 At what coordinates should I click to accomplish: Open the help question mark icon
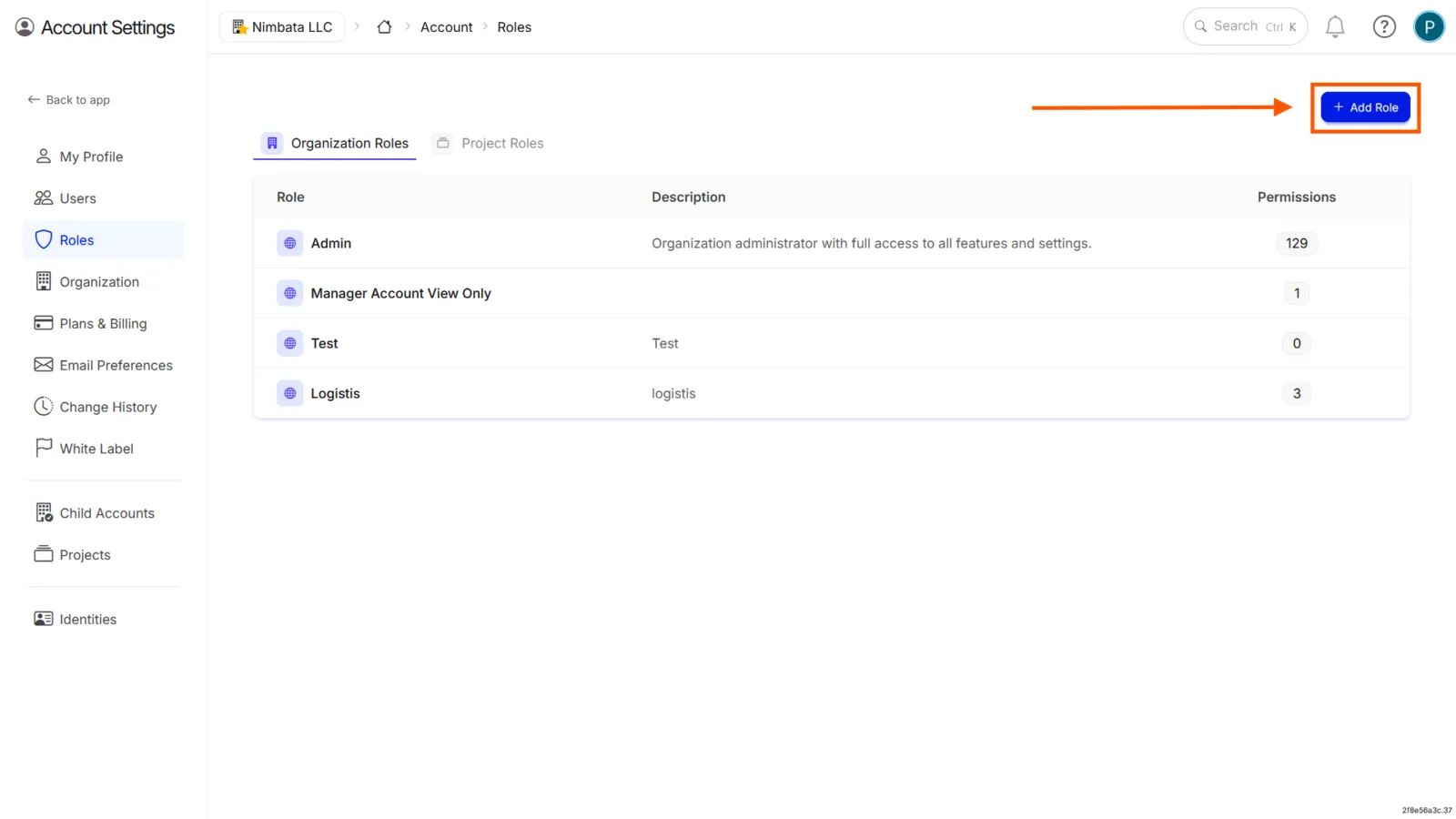point(1384,27)
